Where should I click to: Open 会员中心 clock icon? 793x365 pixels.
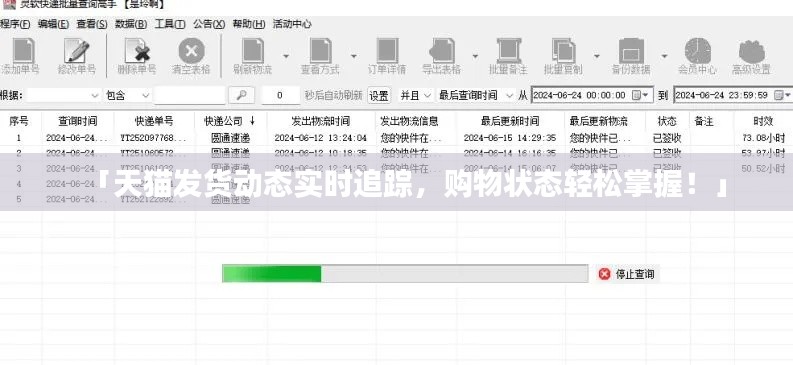698,51
